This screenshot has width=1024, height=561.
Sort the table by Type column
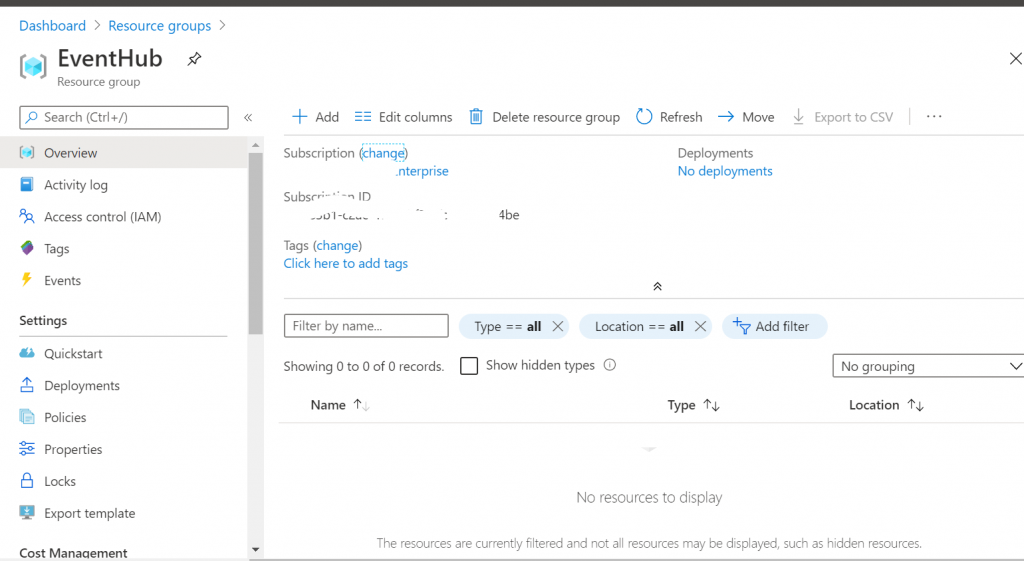(693, 405)
